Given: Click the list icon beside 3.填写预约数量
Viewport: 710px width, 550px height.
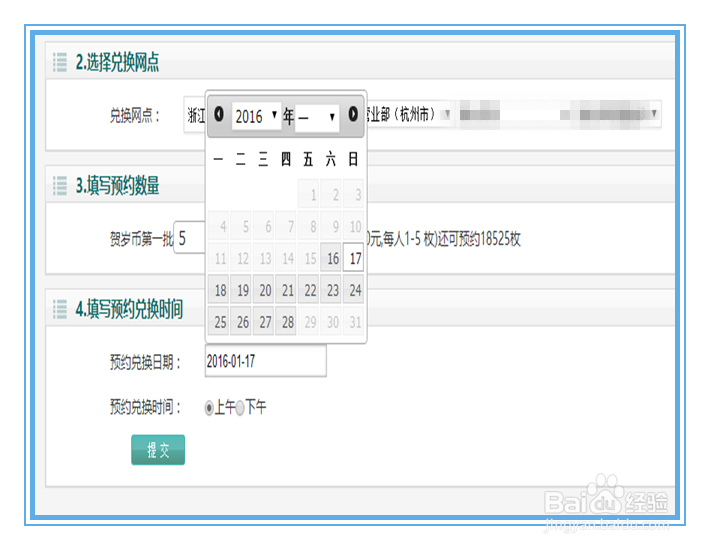Looking at the screenshot, I should [x=60, y=186].
